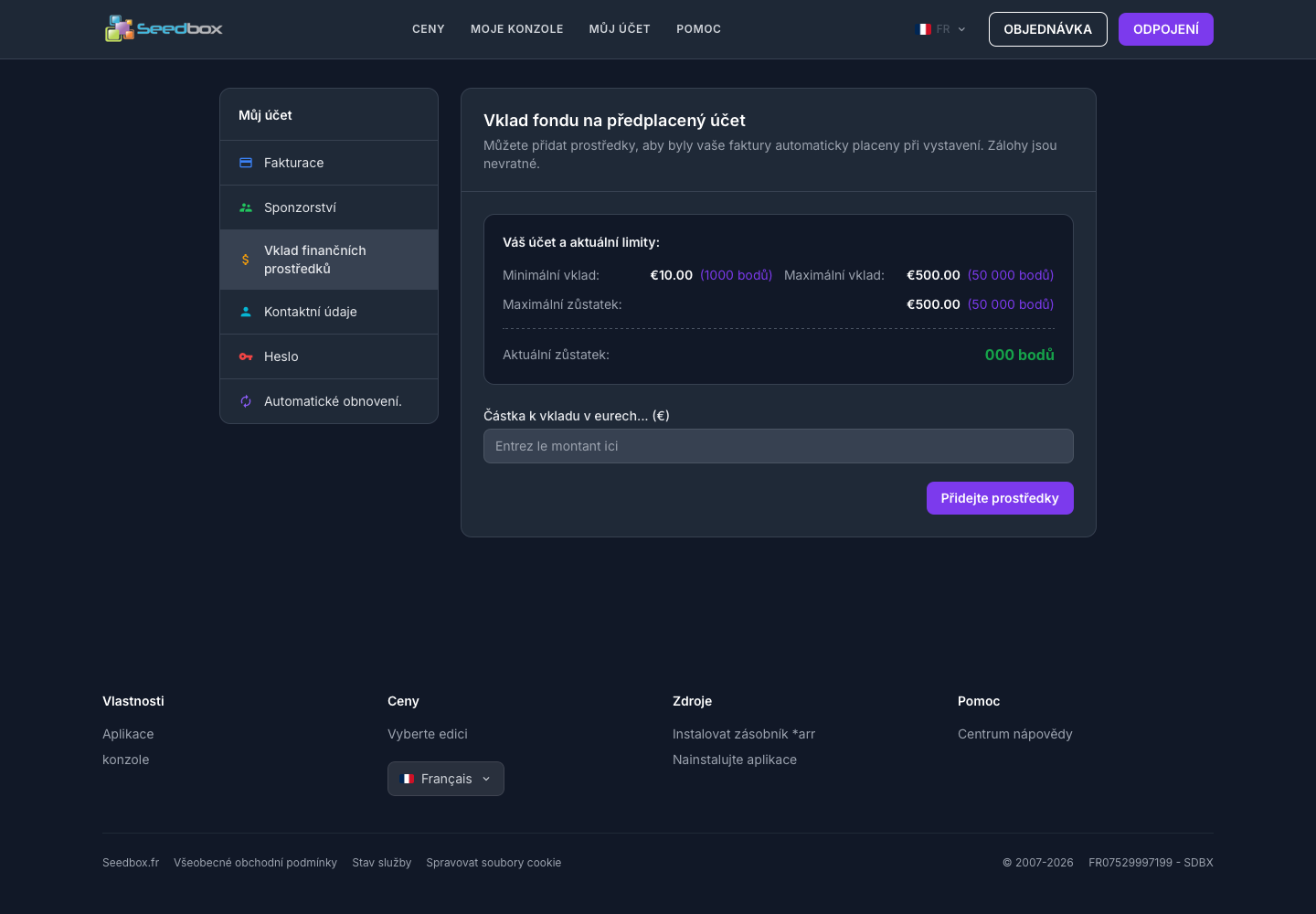Open Všeobecné obchodní podmínky footer link
The width and height of the screenshot is (1316, 914).
point(256,863)
